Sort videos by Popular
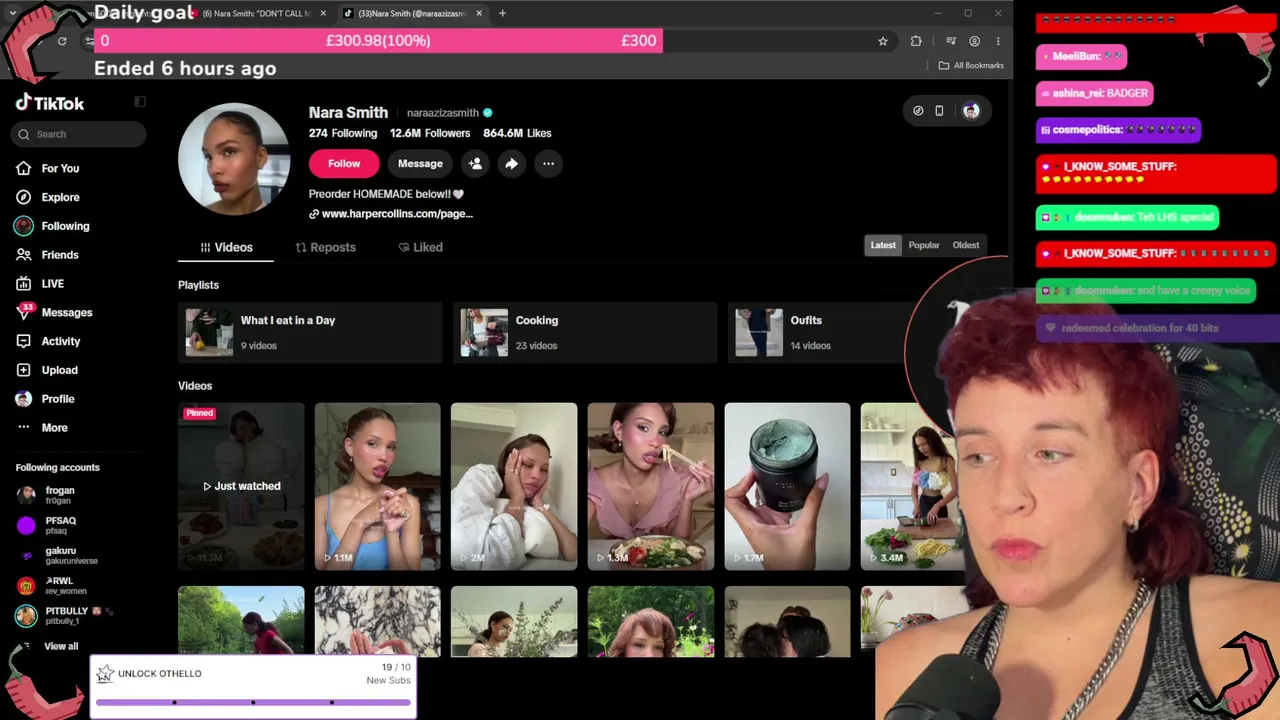 (x=924, y=245)
